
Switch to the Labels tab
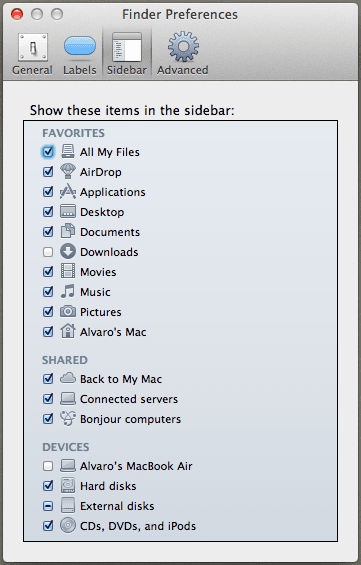(x=80, y=54)
